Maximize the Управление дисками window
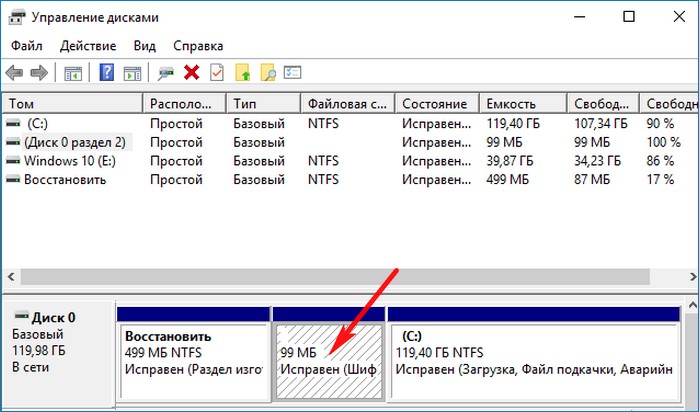This screenshot has height=412, width=699. (x=629, y=17)
